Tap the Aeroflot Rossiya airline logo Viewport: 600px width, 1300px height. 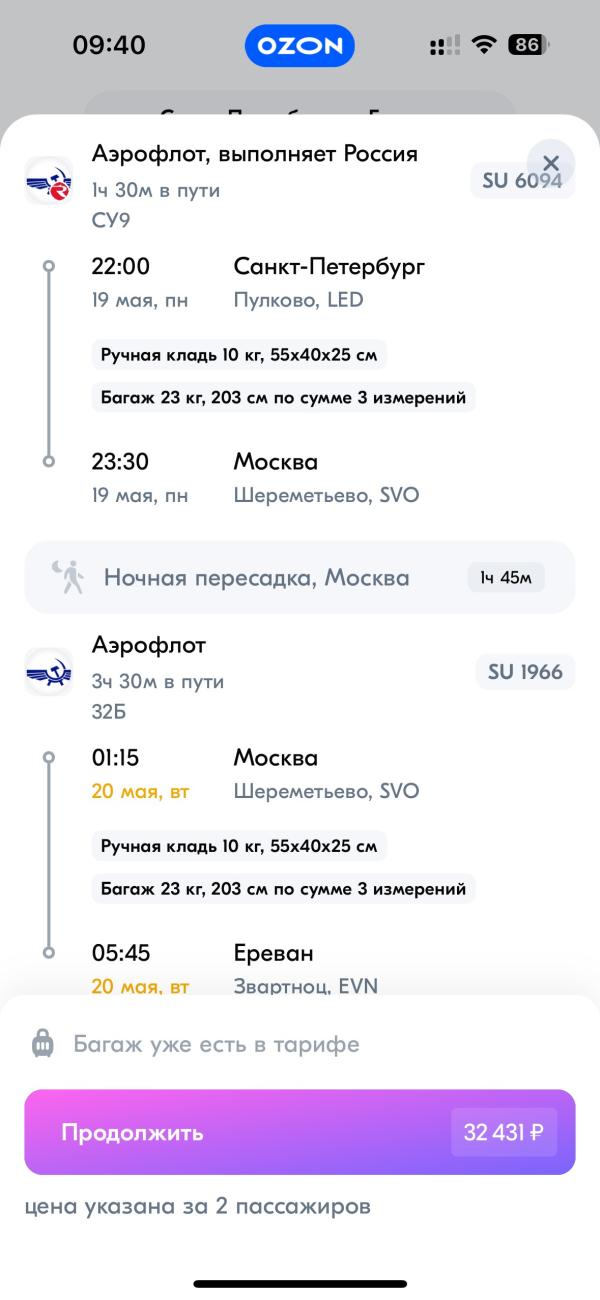coord(48,181)
